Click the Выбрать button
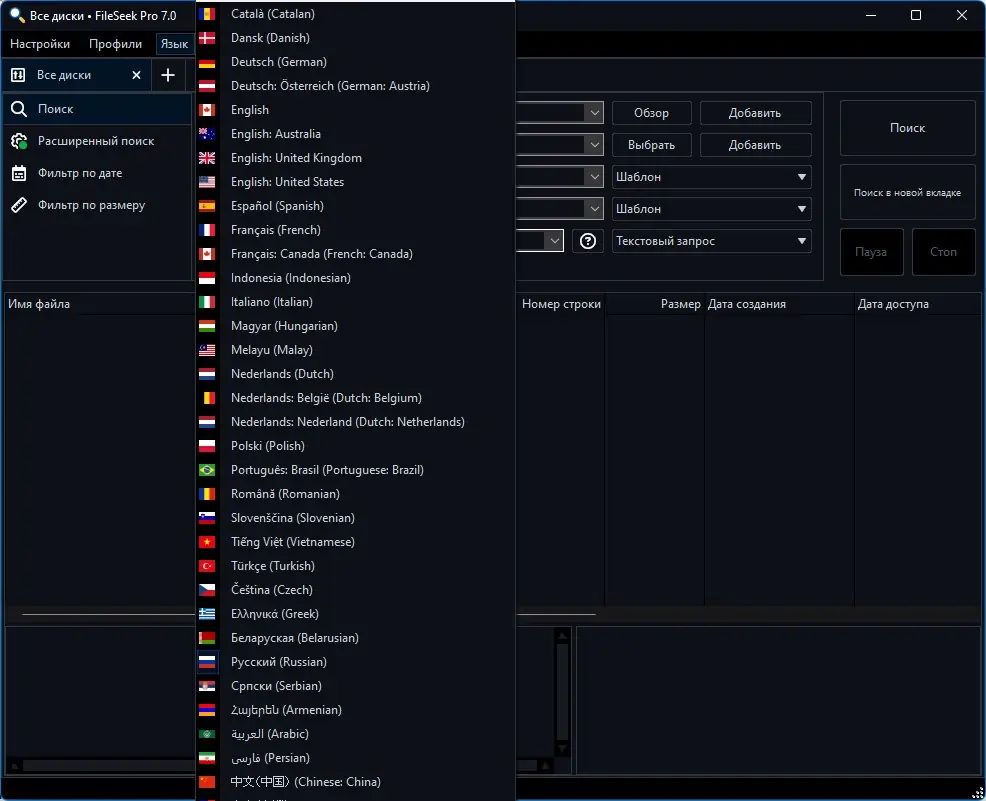This screenshot has height=801, width=986. pyautogui.click(x=651, y=145)
